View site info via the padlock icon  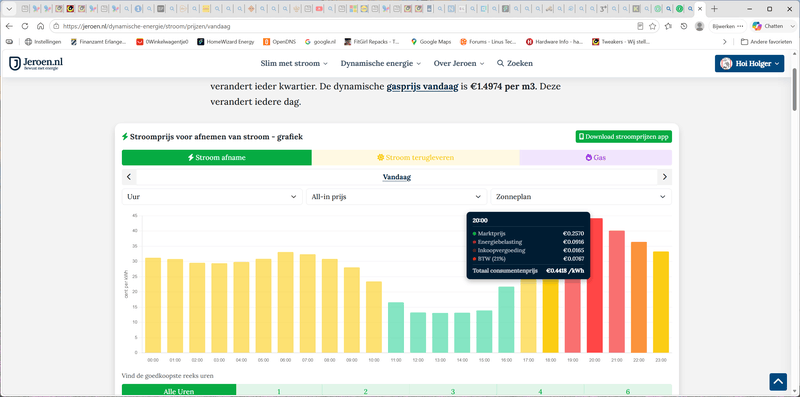click(56, 26)
